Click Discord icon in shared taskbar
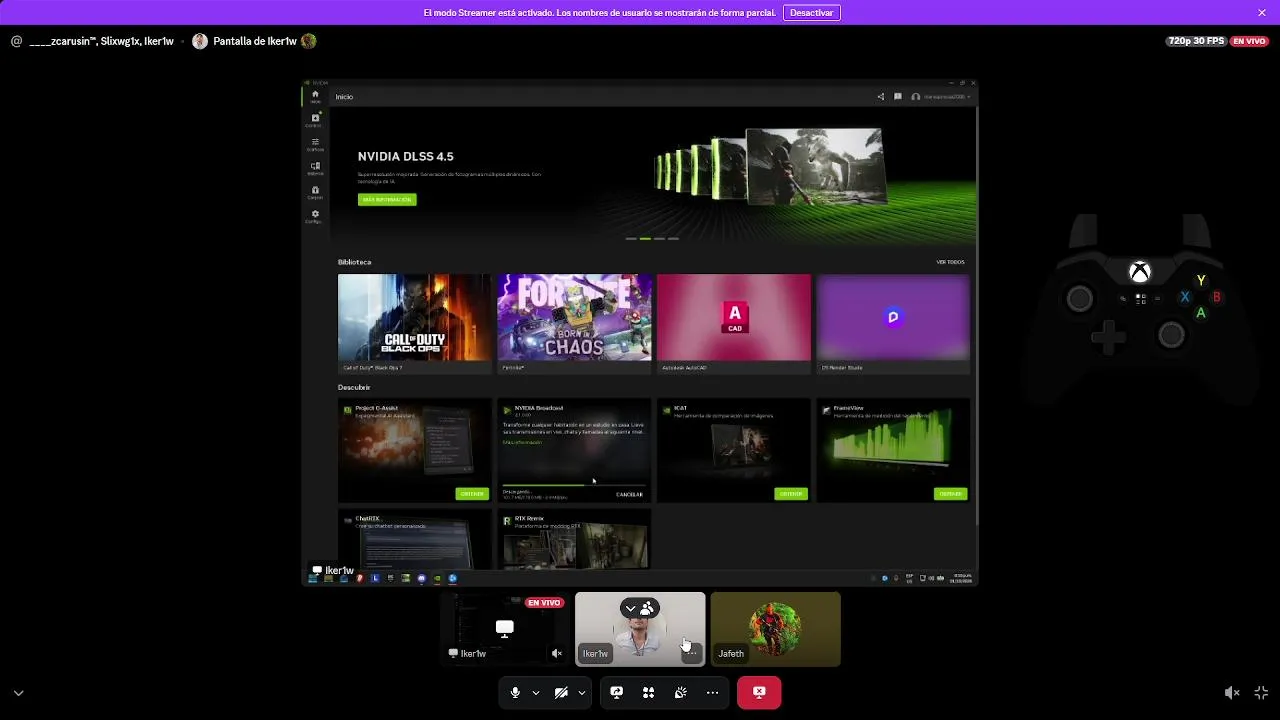The image size is (1280, 720). click(x=422, y=578)
